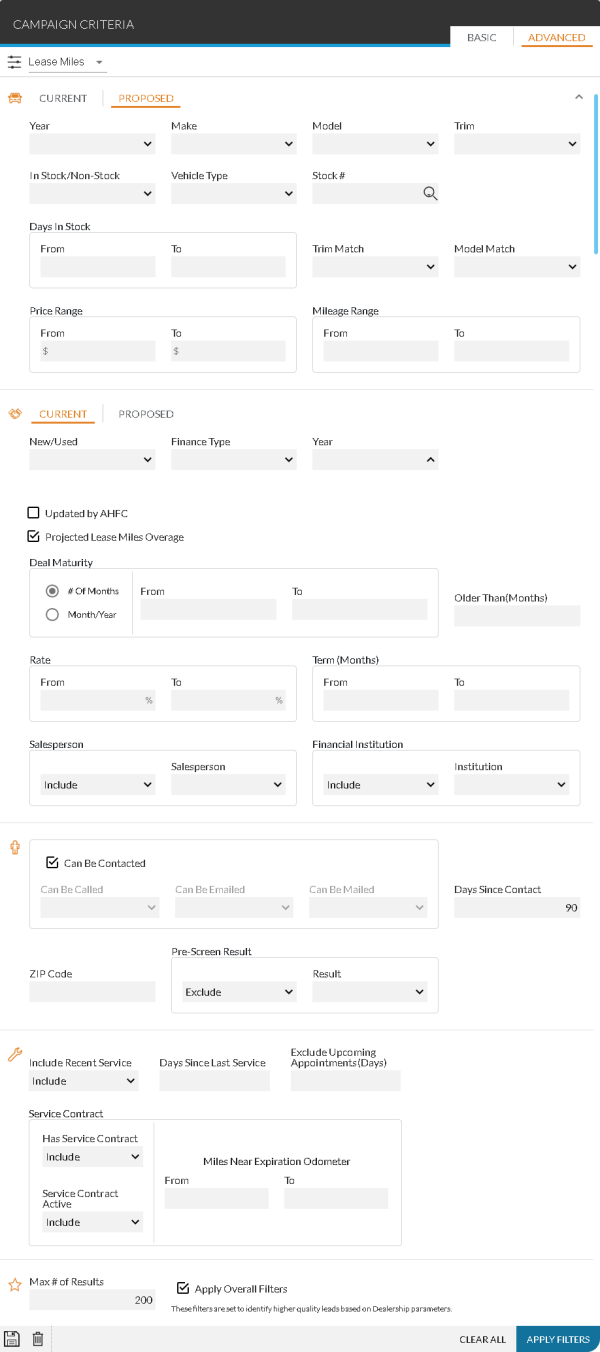
Task: Select the Month/Year radio option
Action: [x=52, y=615]
